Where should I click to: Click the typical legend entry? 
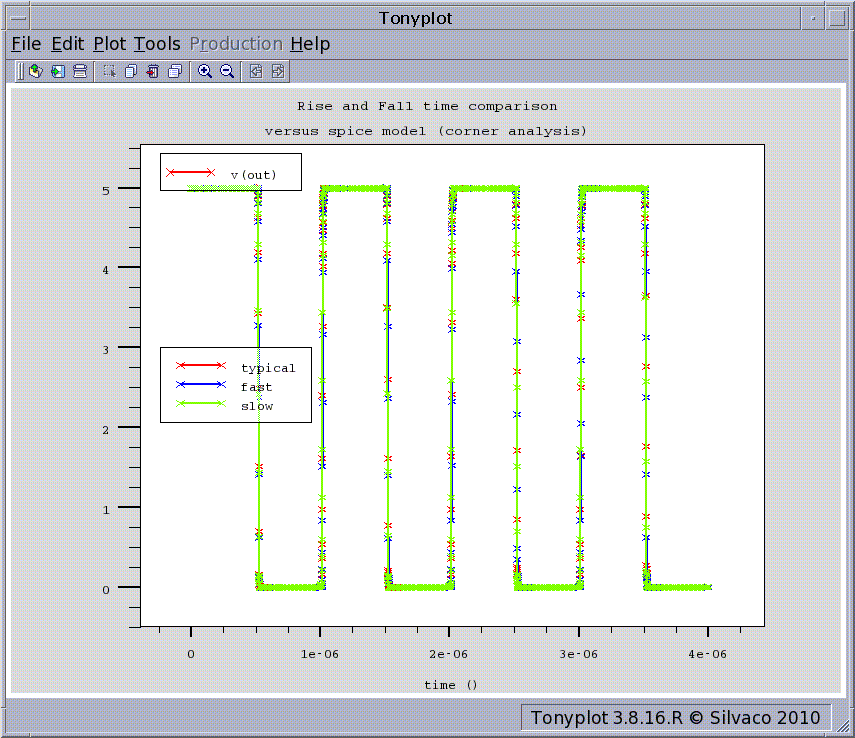click(236, 367)
